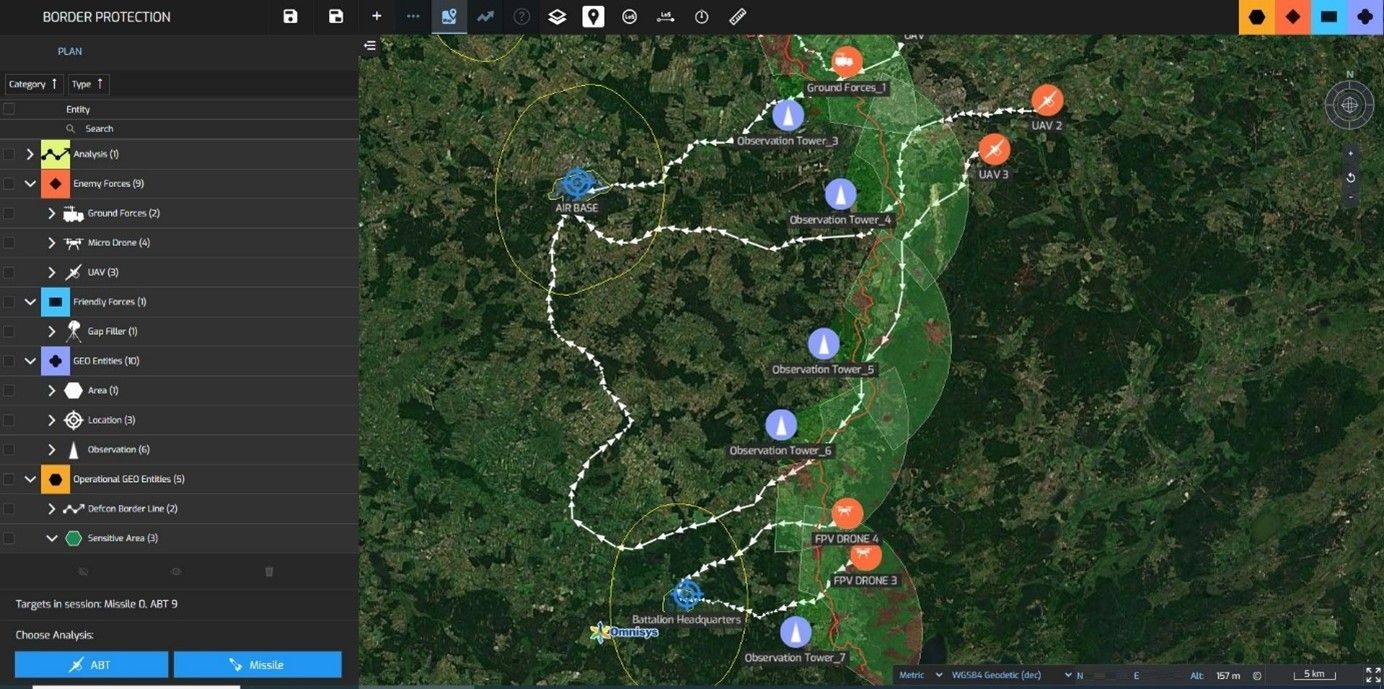Select the highlighted map view toolbar icon
The width and height of the screenshot is (1384, 689).
(449, 16)
